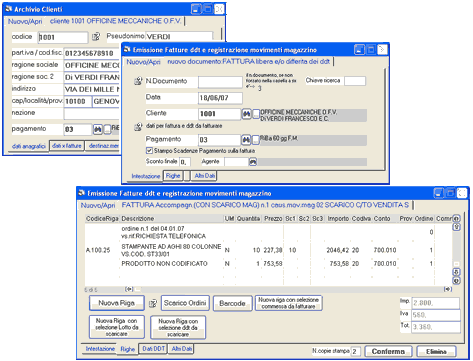Switch to 'dati anagrafici' tab
The width and height of the screenshot is (473, 361).
pos(29,146)
